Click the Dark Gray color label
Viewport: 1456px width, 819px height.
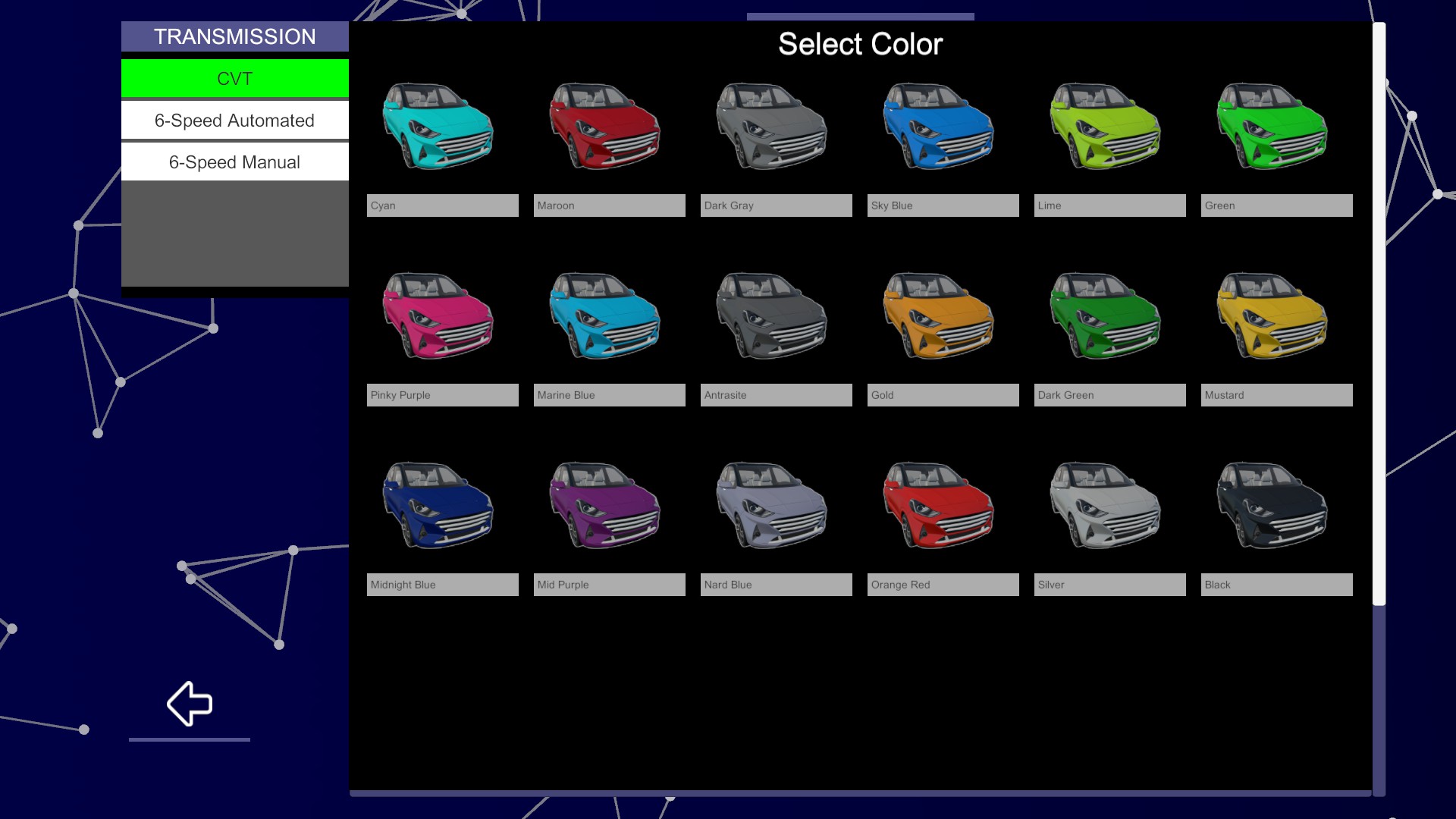coord(777,206)
